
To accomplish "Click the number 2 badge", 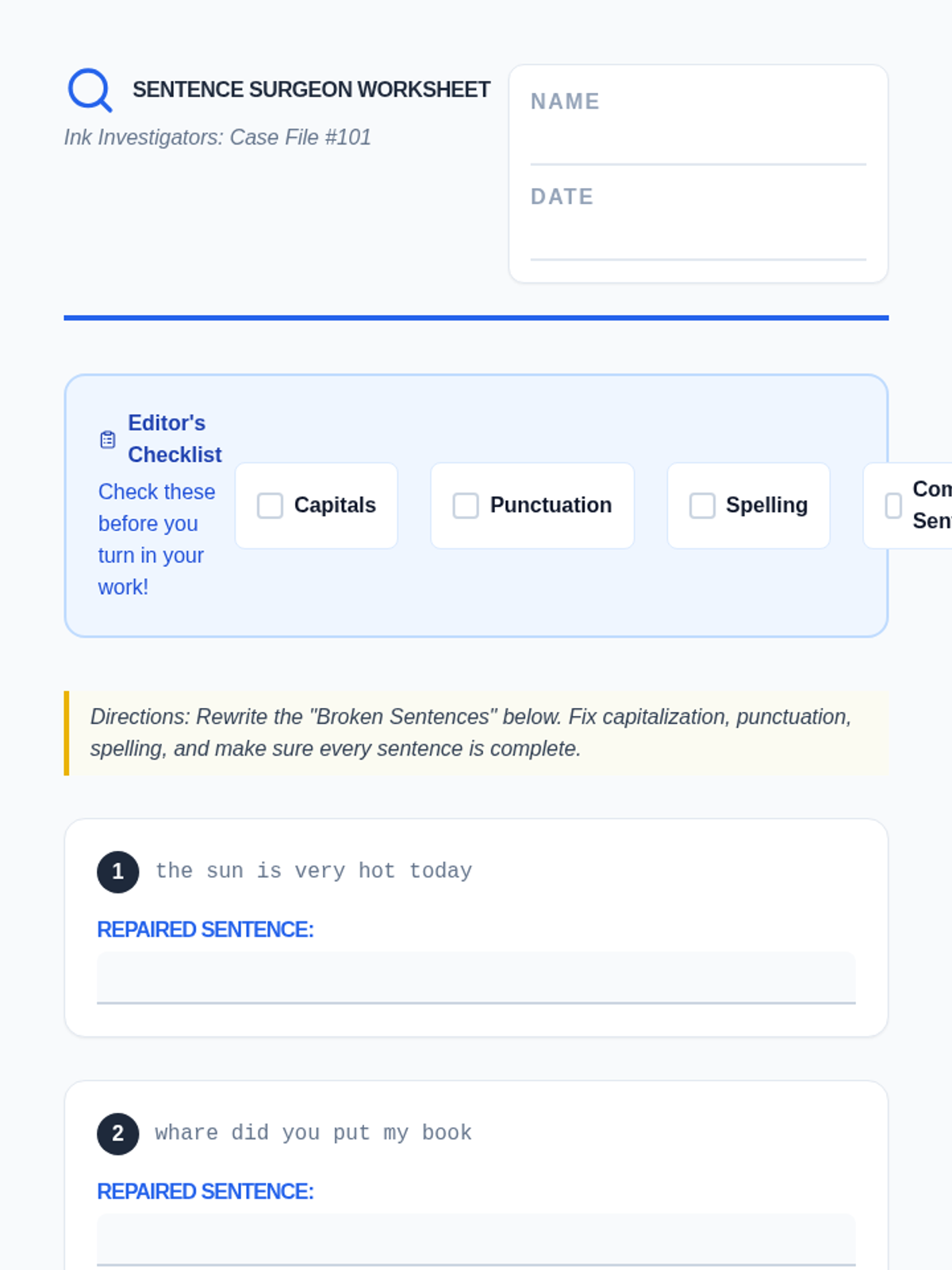I will (x=117, y=1133).
